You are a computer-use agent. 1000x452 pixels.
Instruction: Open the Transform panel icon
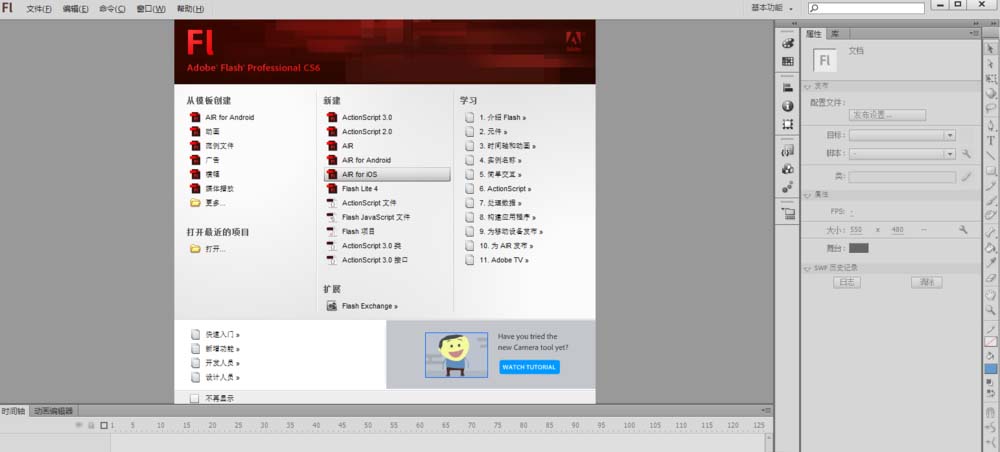tap(788, 124)
